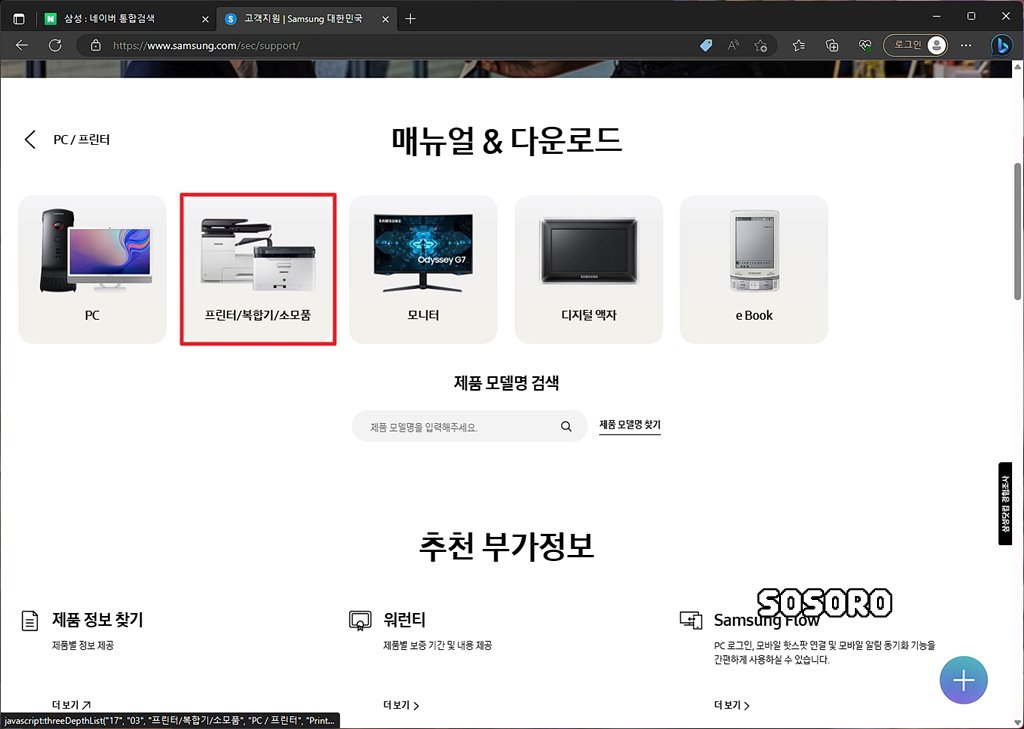The image size is (1024, 729).
Task: Click the page vertical scrollbar
Action: pyautogui.click(x=1017, y=232)
